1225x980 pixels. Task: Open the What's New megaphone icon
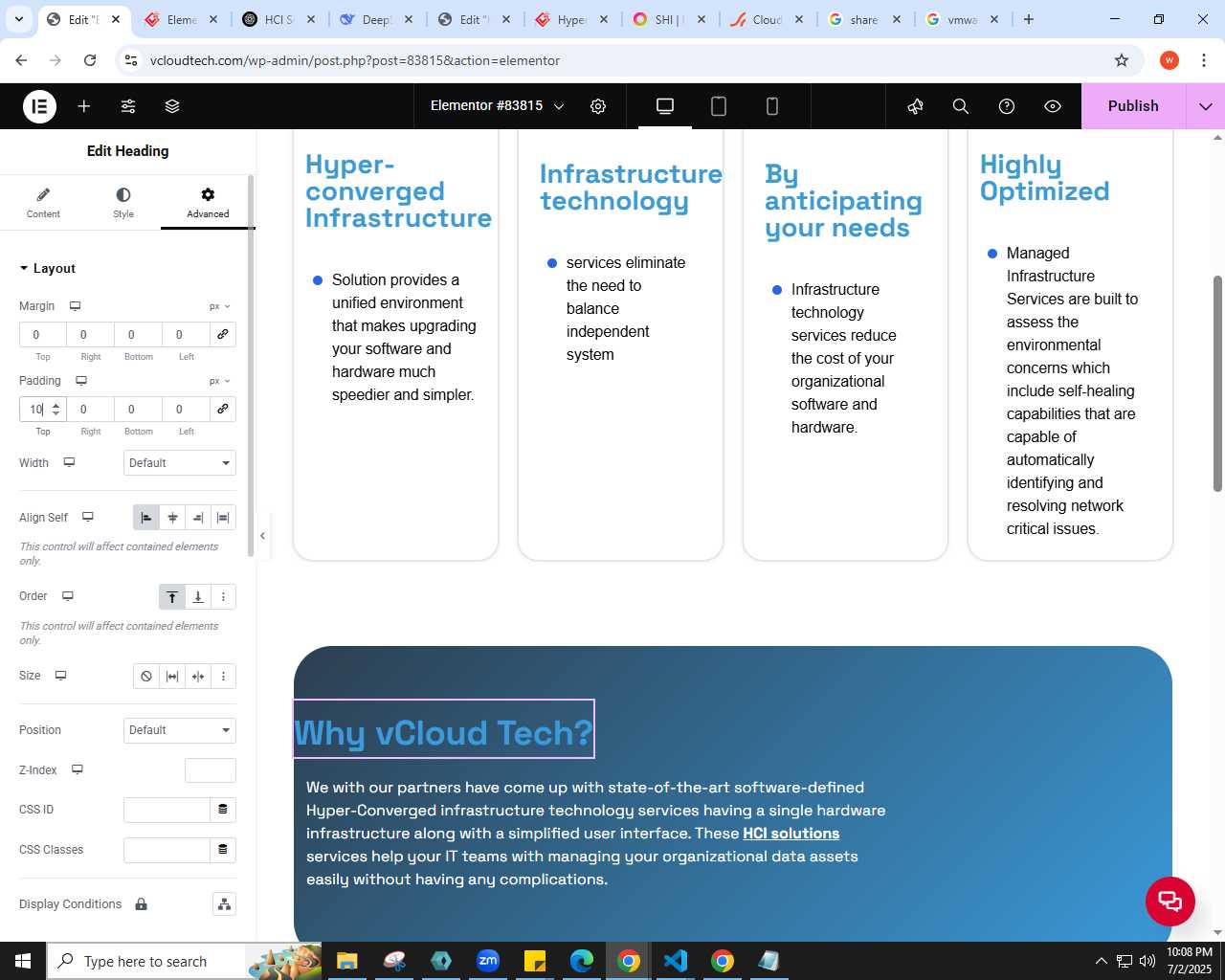tap(916, 106)
